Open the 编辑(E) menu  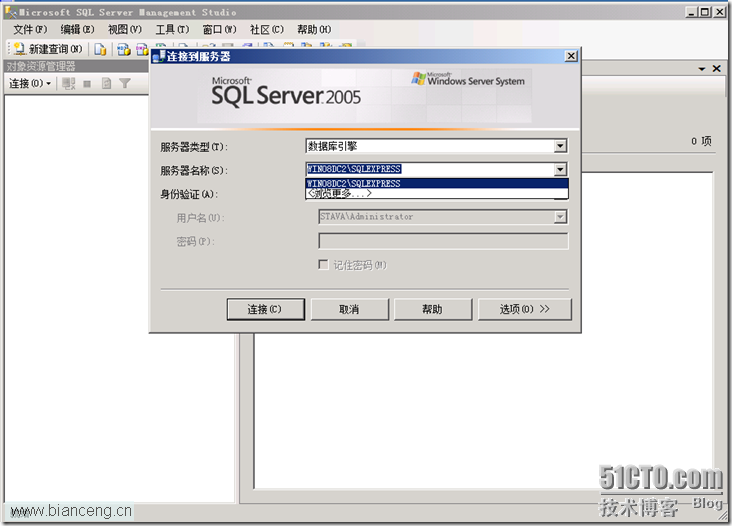click(77, 29)
